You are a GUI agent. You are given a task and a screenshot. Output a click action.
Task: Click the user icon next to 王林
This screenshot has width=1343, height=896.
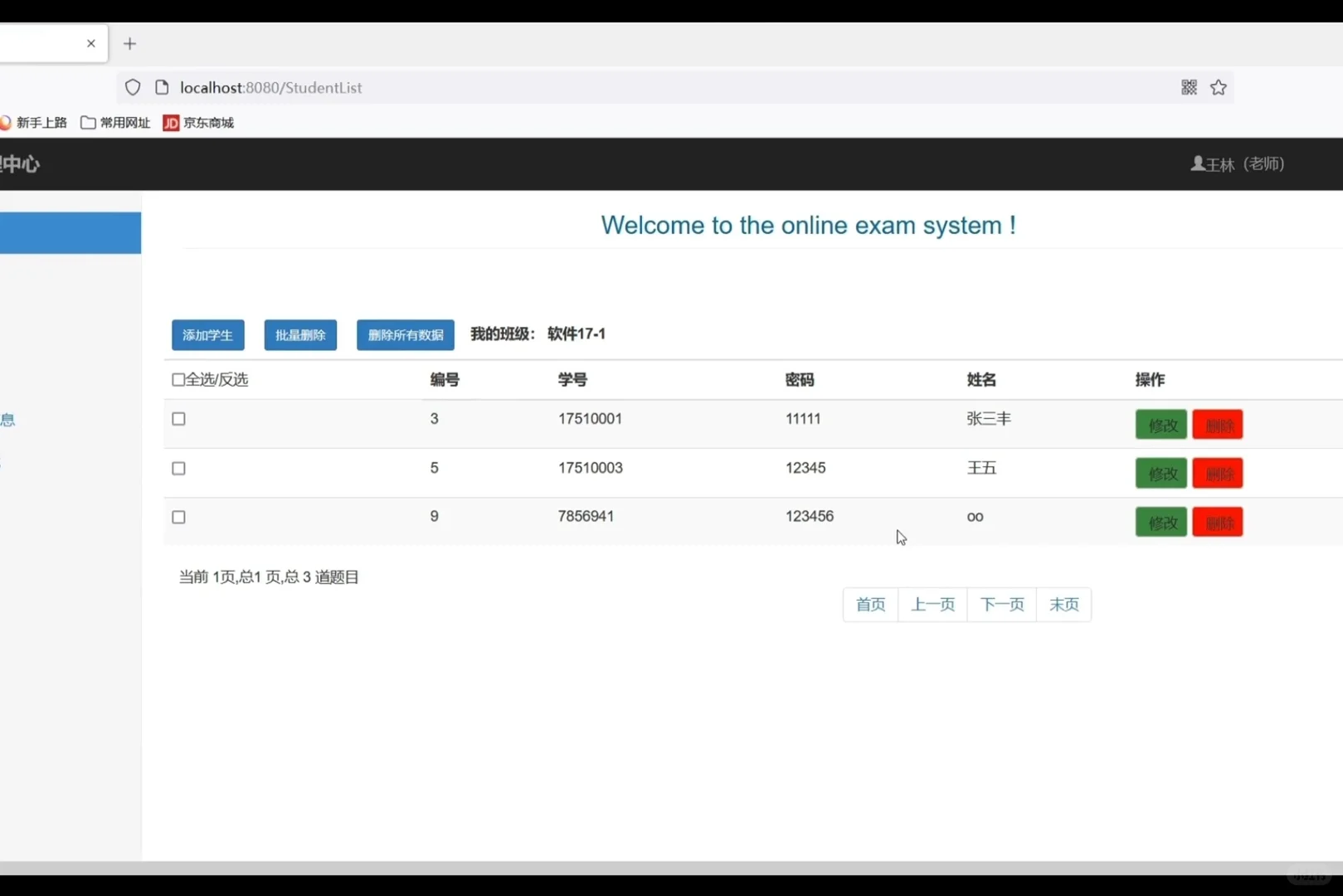coord(1198,163)
